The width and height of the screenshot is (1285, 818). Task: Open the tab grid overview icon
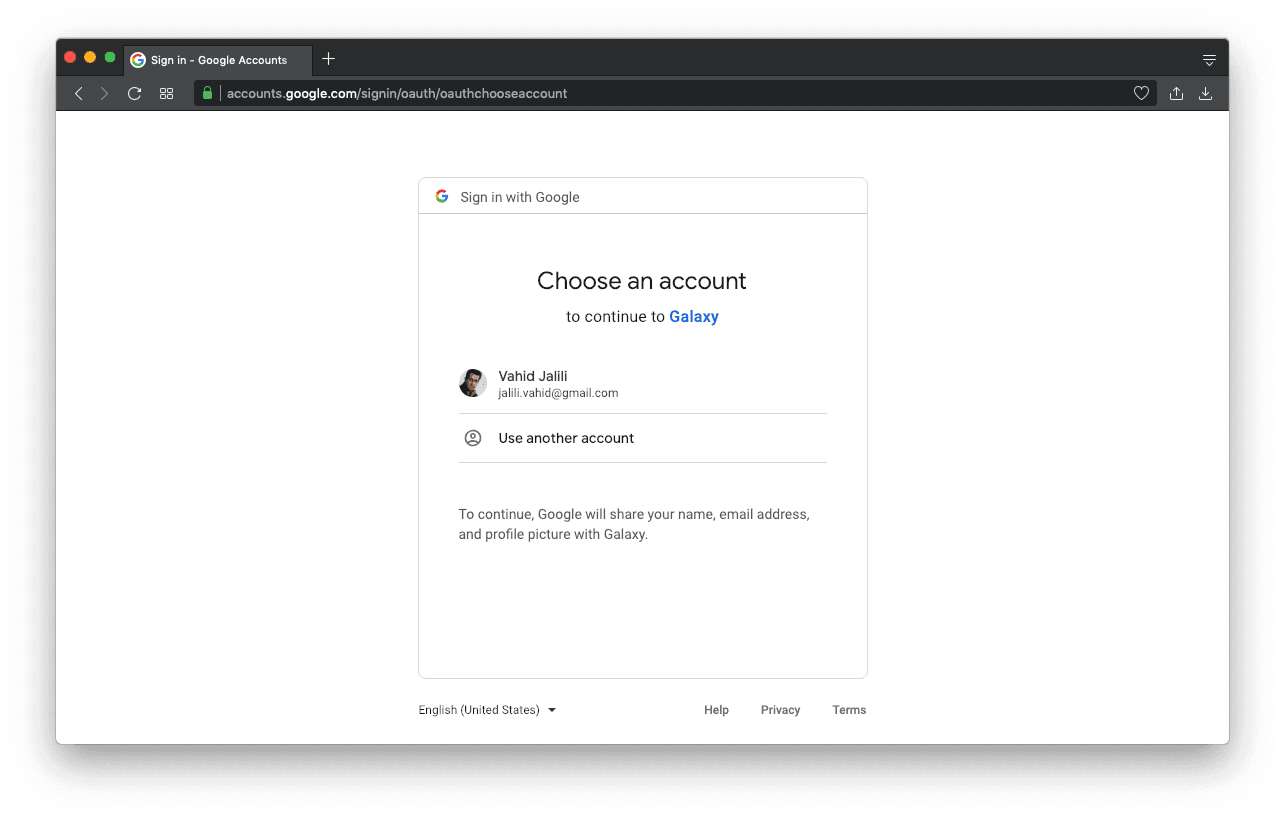coord(166,93)
